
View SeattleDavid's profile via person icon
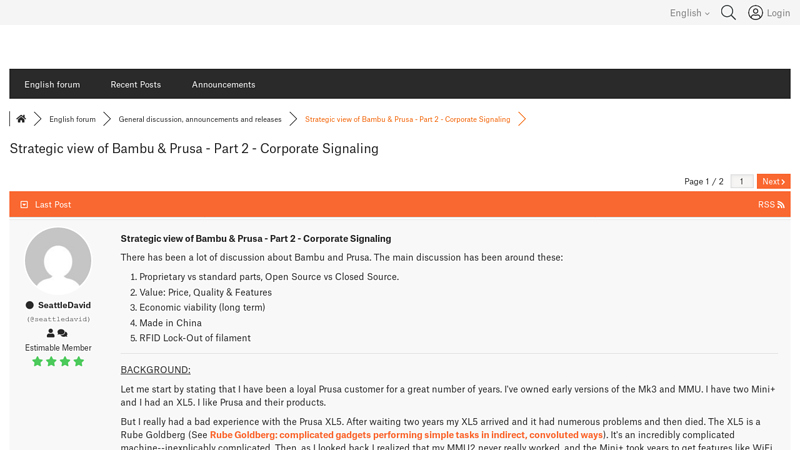click(x=51, y=333)
